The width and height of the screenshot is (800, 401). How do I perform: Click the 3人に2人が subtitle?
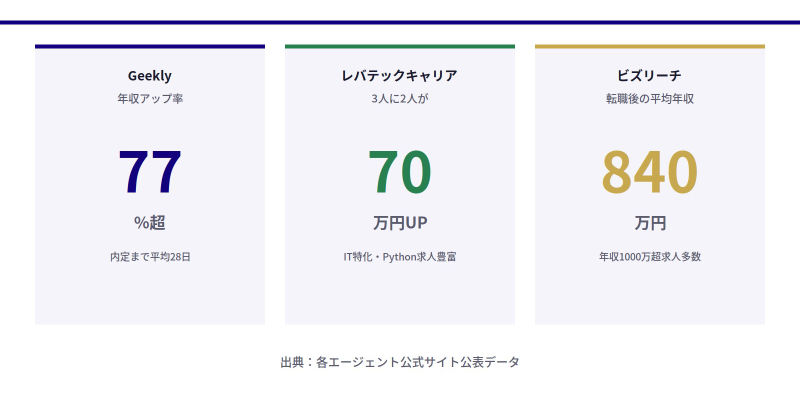point(400,99)
